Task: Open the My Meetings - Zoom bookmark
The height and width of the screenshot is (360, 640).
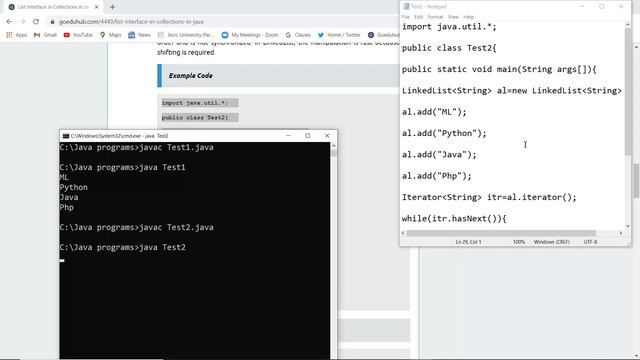Action: (x=250, y=35)
